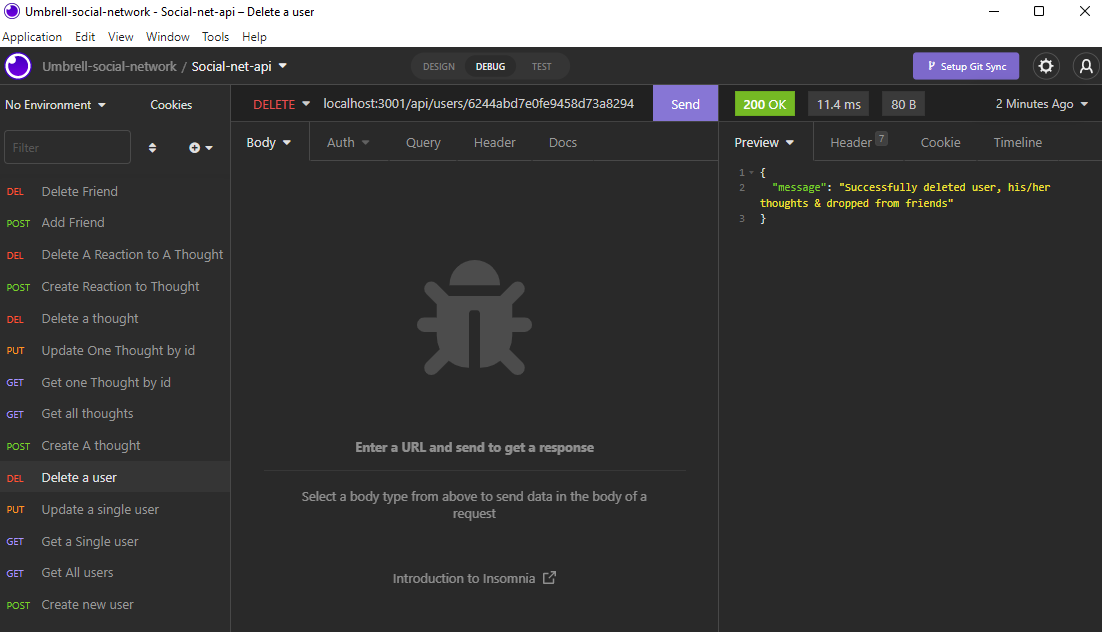Open the response history showing 2 Minutes Ago

1040,103
